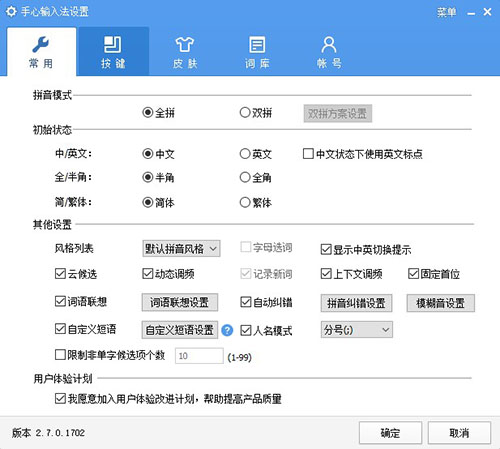Open 自定义短语设置 button
This screenshot has height=449, width=500.
[180, 330]
